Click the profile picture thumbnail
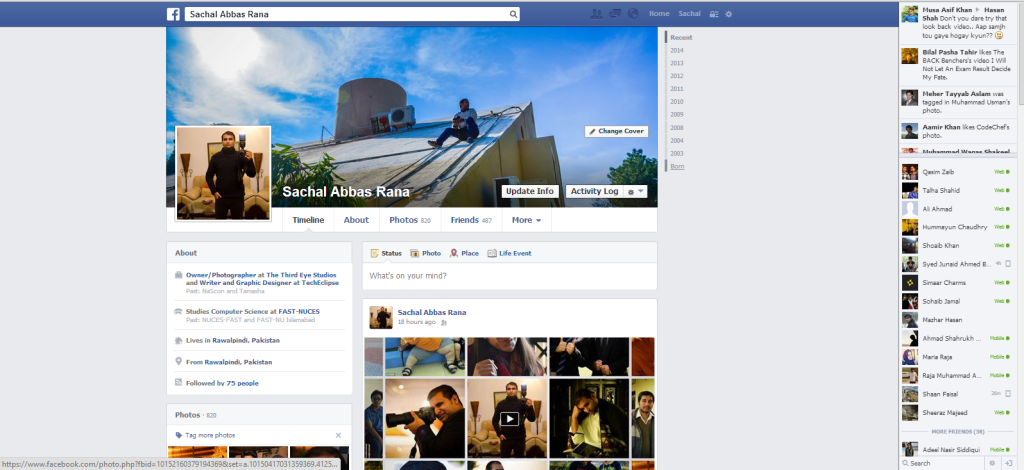The width and height of the screenshot is (1024, 470). 223,173
